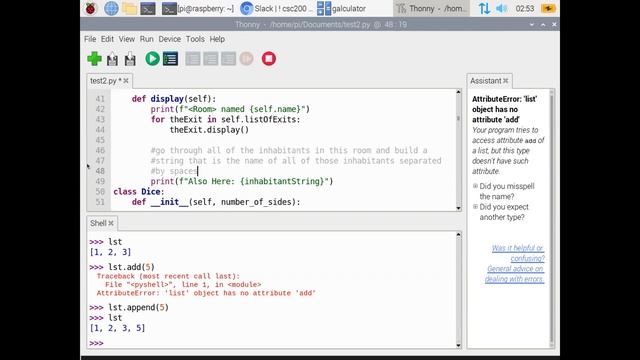The image size is (640, 360).
Task: Open the Device menu
Action: (169, 39)
